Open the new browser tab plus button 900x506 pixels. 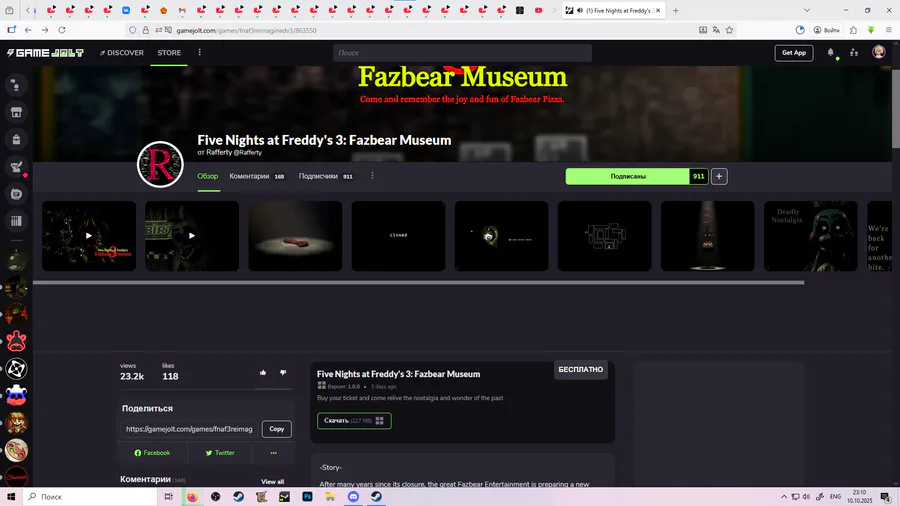(x=676, y=10)
